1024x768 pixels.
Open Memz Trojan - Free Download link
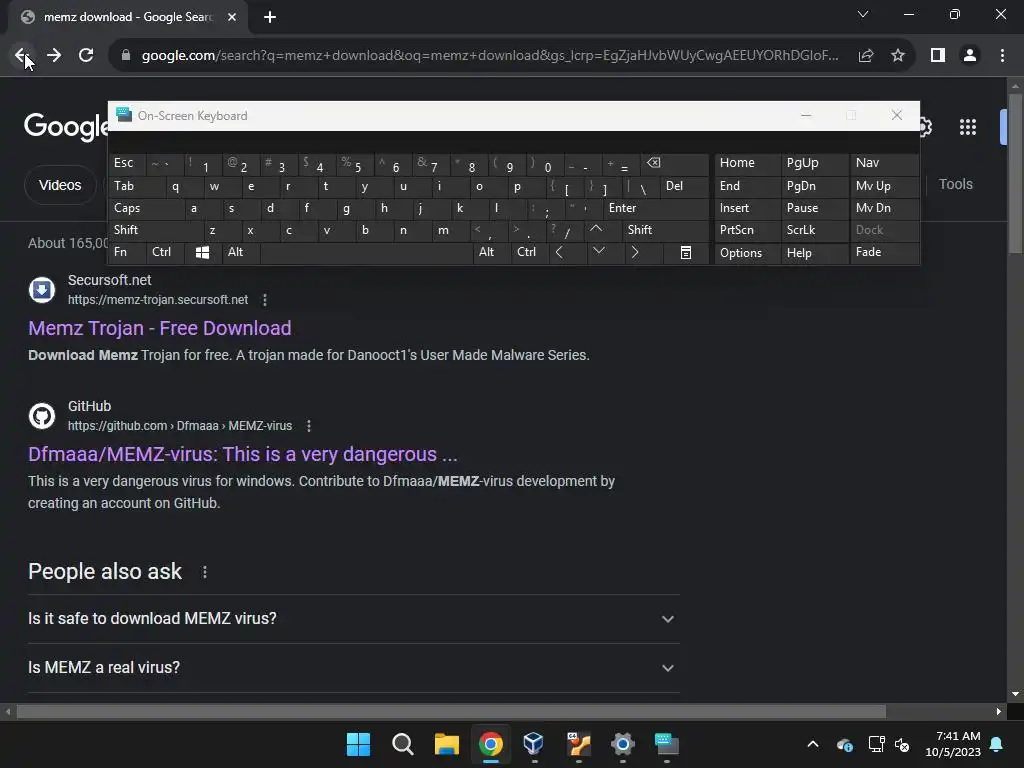[159, 328]
